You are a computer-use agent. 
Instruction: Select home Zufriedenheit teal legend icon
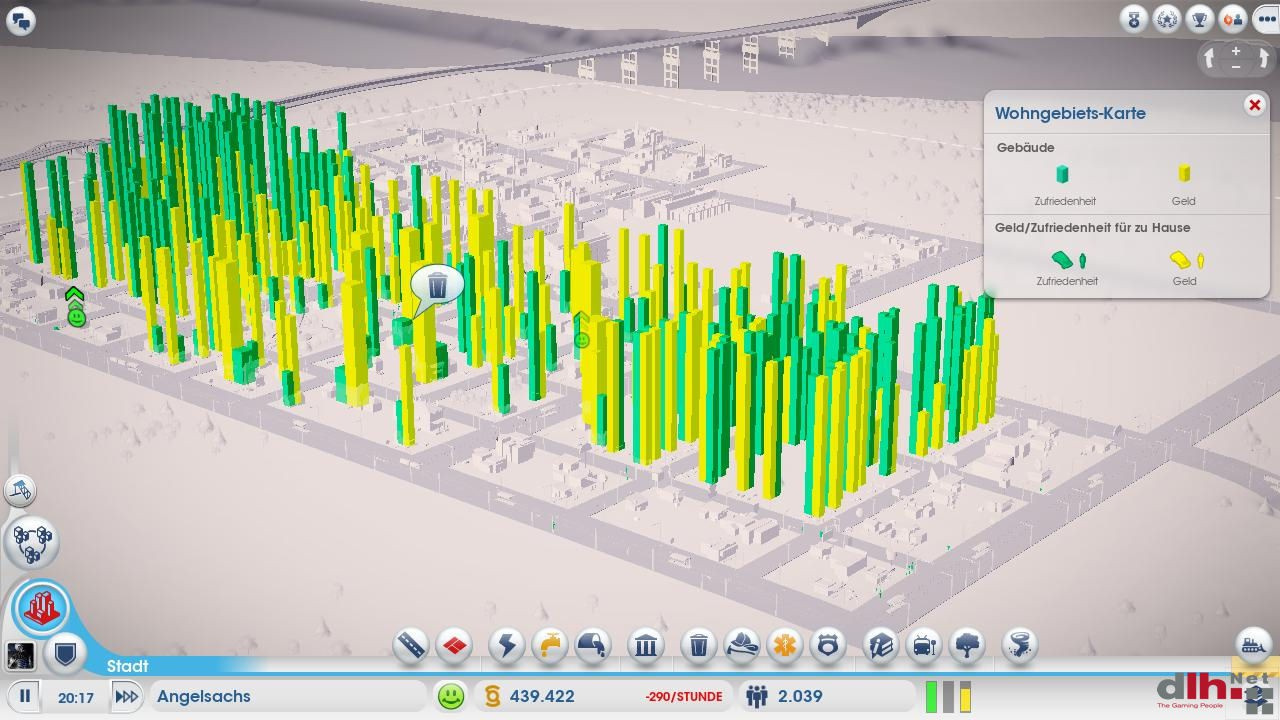tap(1068, 260)
